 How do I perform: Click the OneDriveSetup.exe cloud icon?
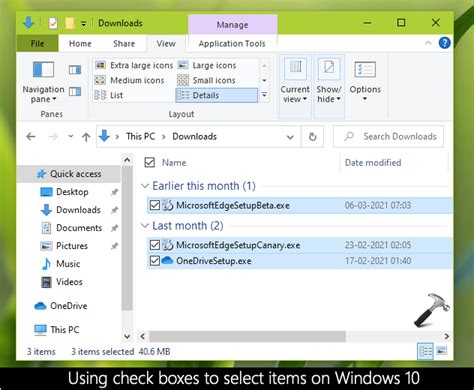pyautogui.click(x=167, y=260)
